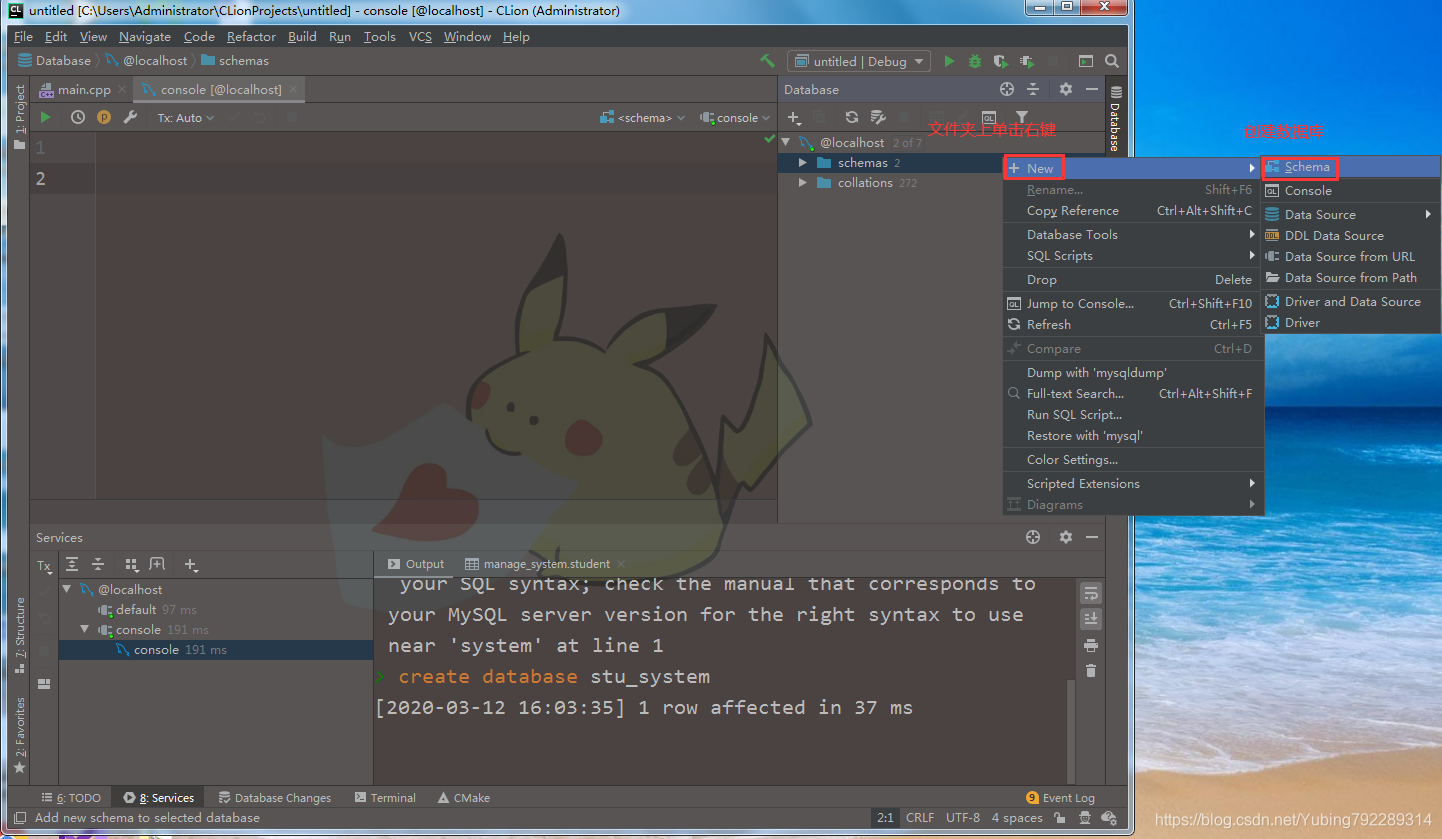Open Services panel gear settings
This screenshot has width=1442, height=839.
pos(1066,537)
